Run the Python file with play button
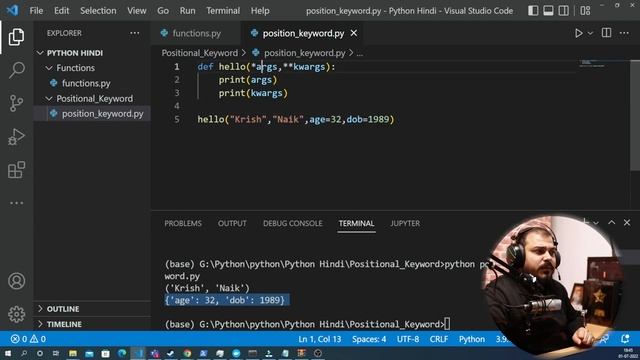Image resolution: width=640 pixels, height=360 pixels. [578, 33]
